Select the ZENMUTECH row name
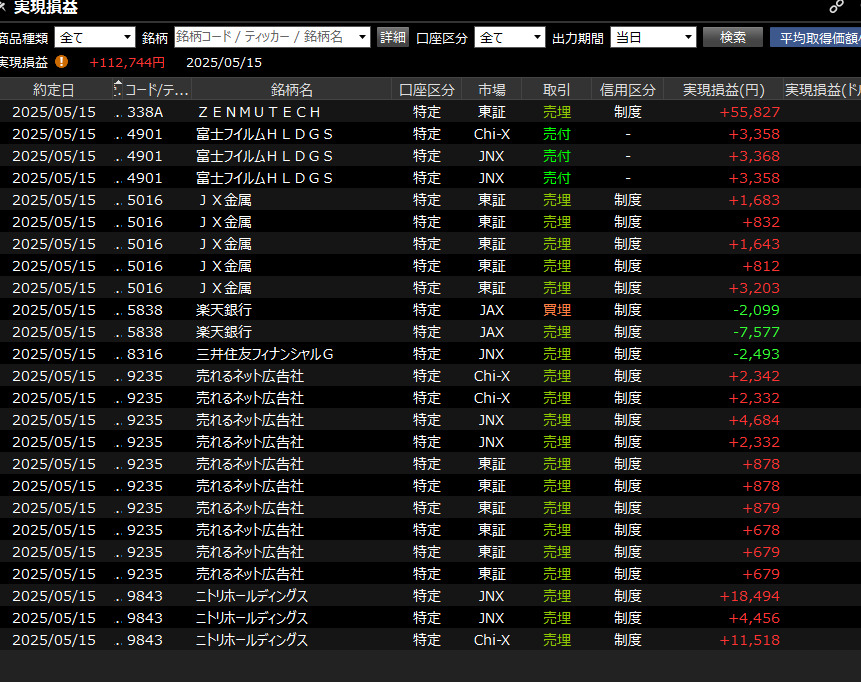Image resolution: width=861 pixels, height=682 pixels. 259,112
